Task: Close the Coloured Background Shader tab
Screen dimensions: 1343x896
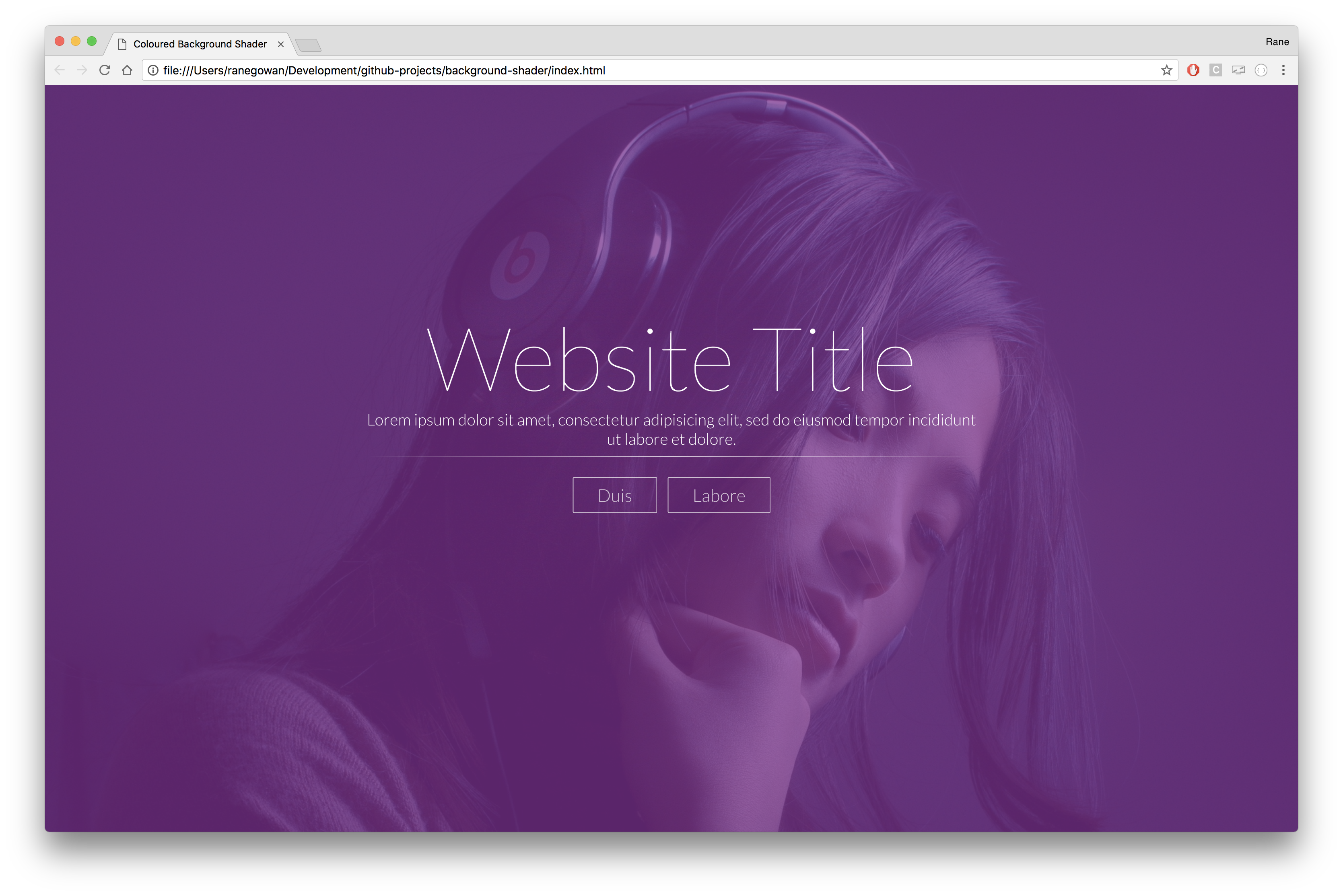Action: [281, 44]
